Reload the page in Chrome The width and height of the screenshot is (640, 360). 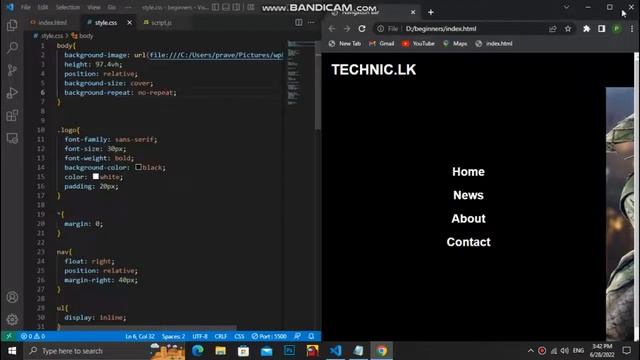[362, 29]
